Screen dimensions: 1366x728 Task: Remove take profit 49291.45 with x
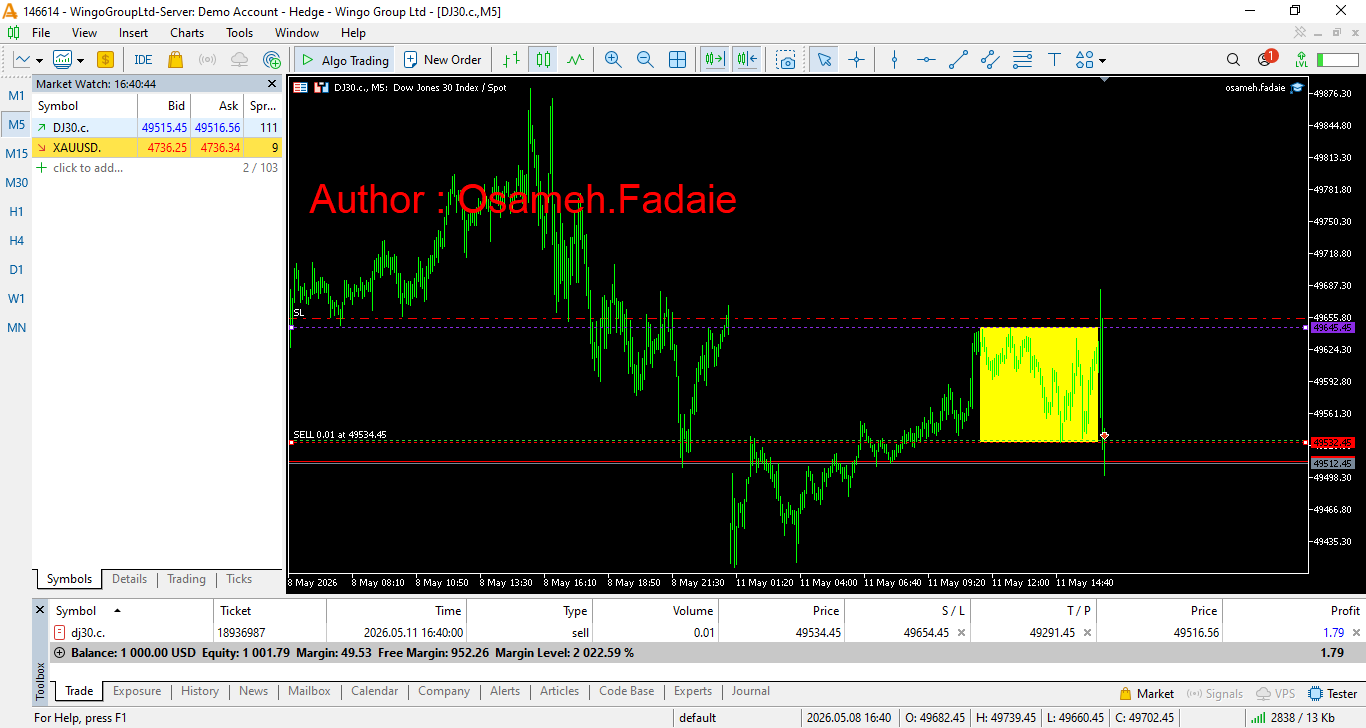point(1087,633)
